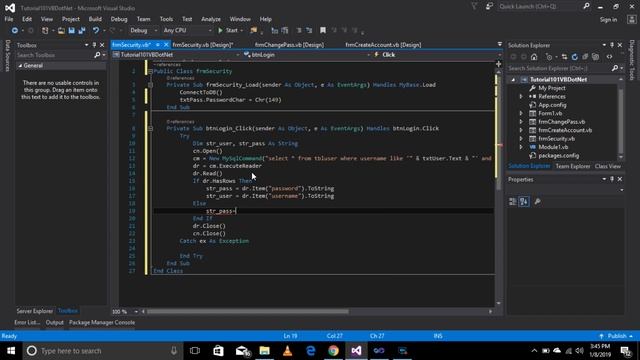Click the Navigate Backward toolbar button

click(15, 31)
